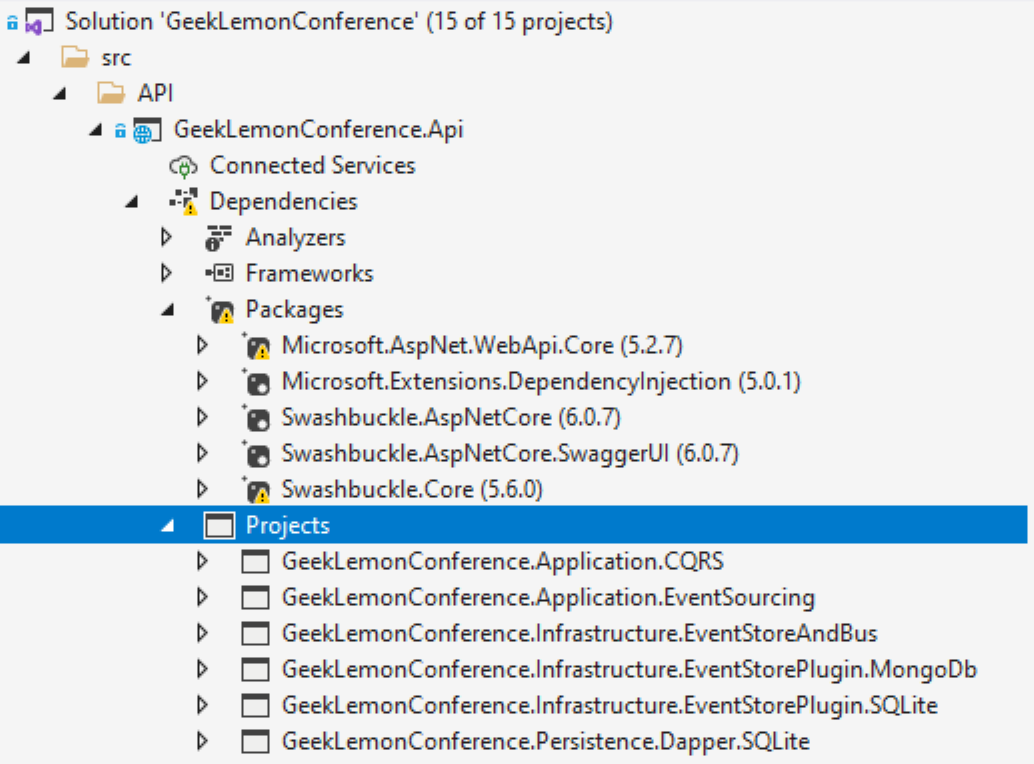Screen dimensions: 1034x764
Task: Click EventStorePlugin.MongoDb project icon
Action: click(255, 670)
